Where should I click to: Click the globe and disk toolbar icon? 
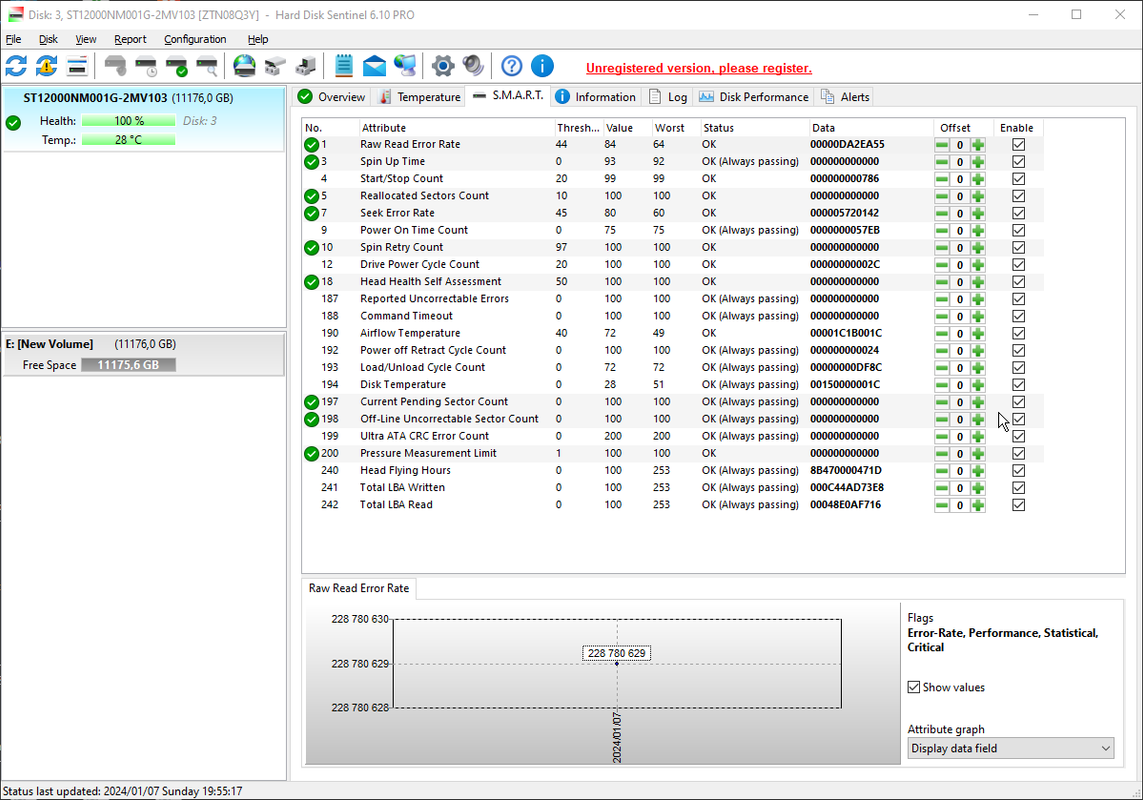pyautogui.click(x=244, y=66)
